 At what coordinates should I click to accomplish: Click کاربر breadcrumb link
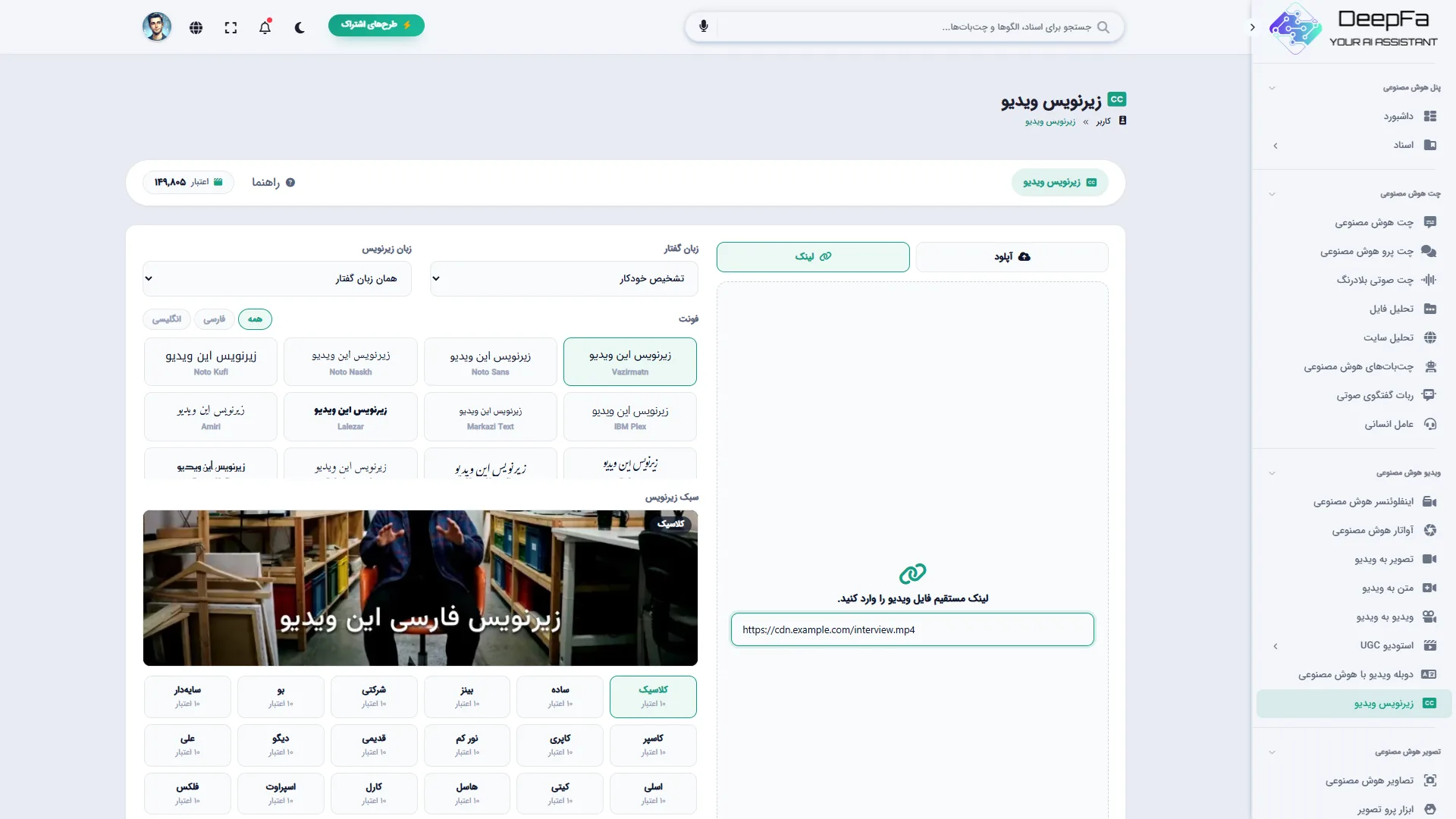point(1103,121)
